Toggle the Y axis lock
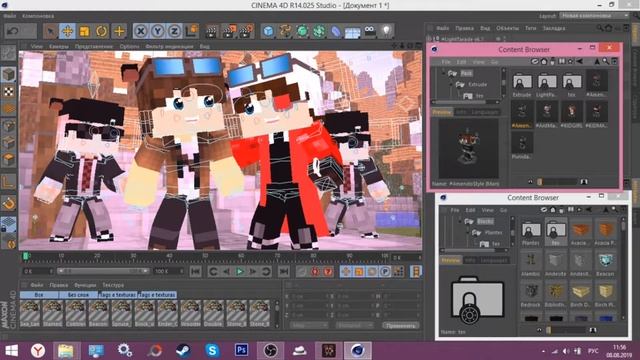Screen dimensions: 640x360 click(158, 31)
